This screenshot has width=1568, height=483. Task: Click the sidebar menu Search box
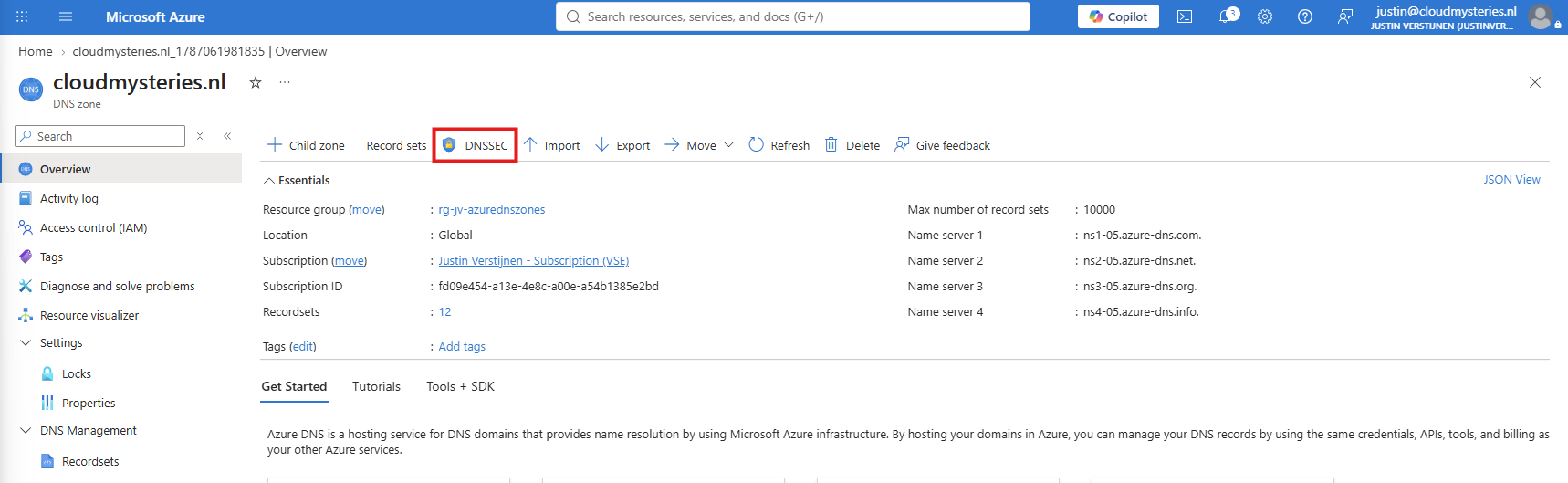pyautogui.click(x=100, y=136)
